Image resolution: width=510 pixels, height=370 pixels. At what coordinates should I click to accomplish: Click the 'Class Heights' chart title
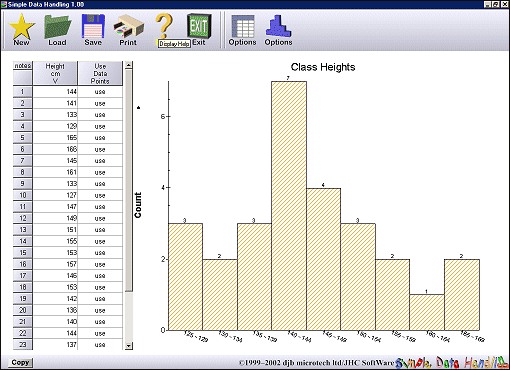pos(323,67)
